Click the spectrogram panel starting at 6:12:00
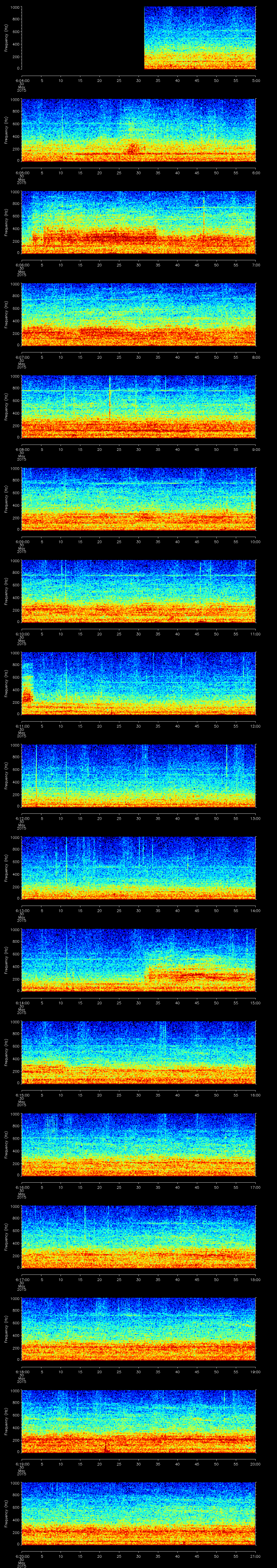The image size is (277, 1568). (139, 775)
